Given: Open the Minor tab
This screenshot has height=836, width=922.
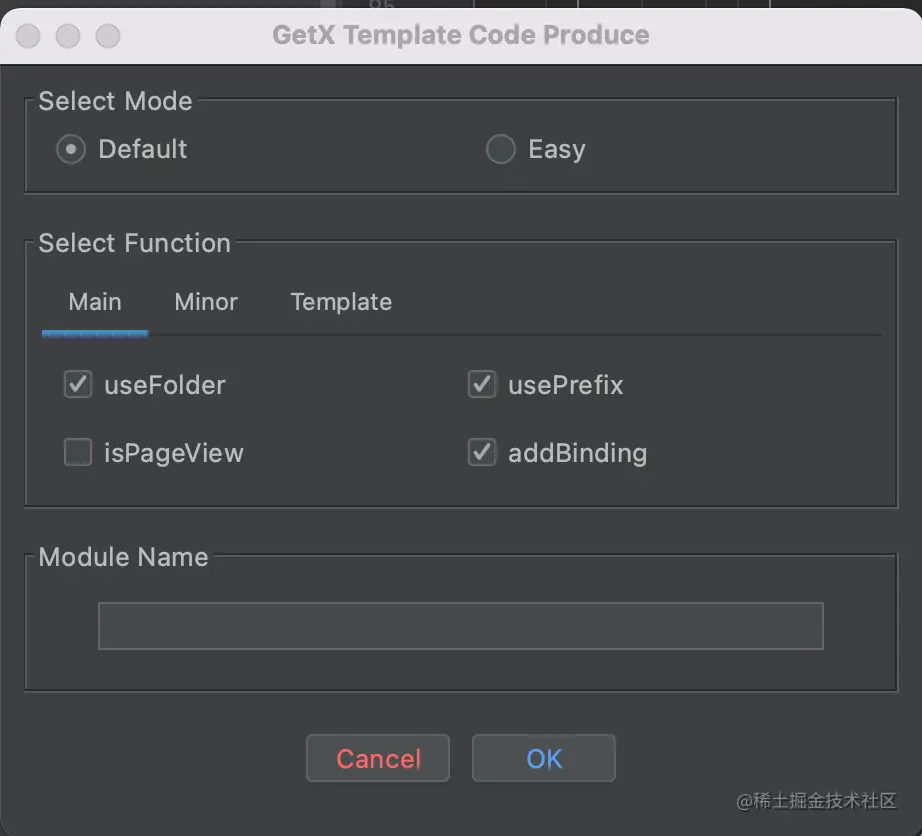Looking at the screenshot, I should 206,302.
